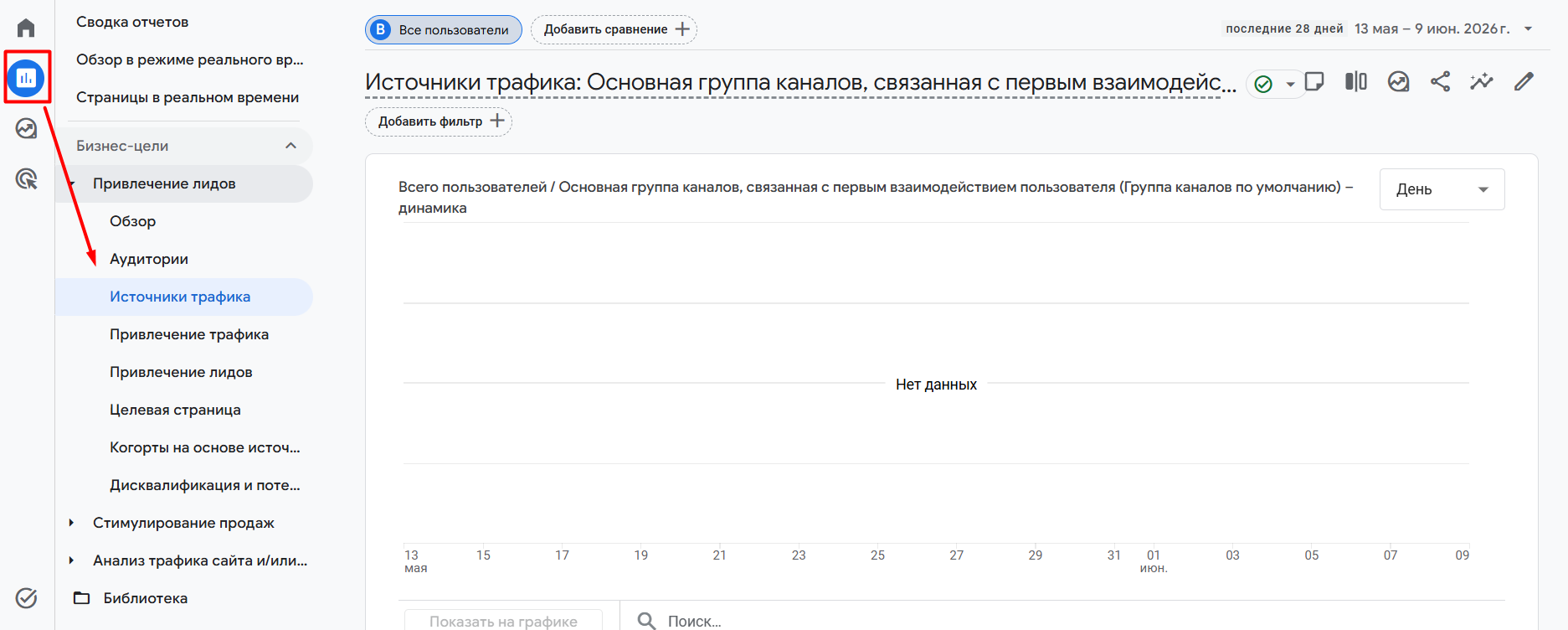The image size is (1568, 630).
Task: Open the Explore icon in left rail
Action: tap(26, 128)
